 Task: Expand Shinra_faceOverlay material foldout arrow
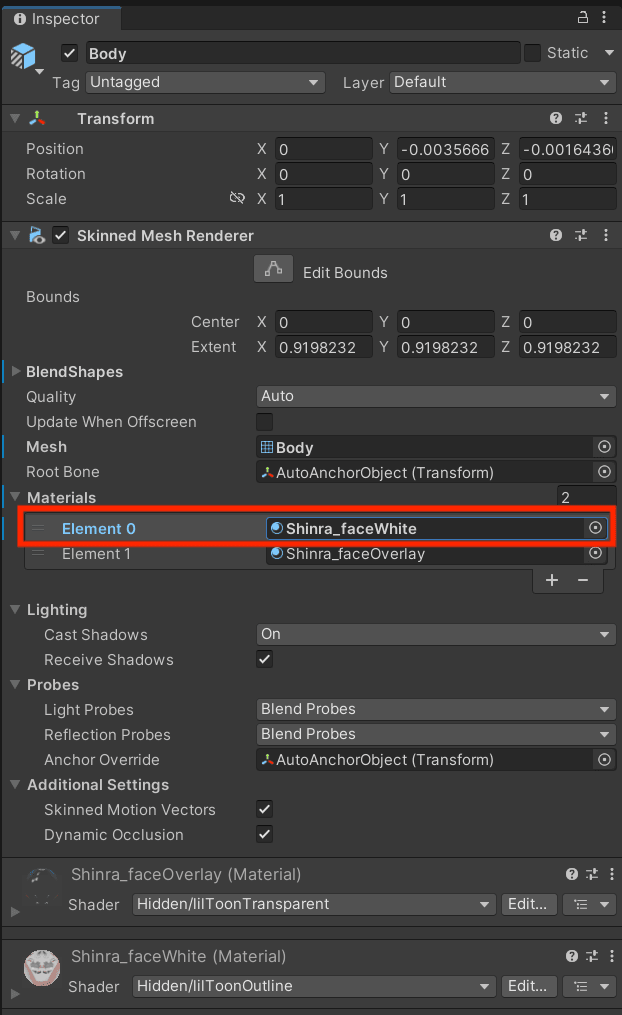(x=16, y=912)
